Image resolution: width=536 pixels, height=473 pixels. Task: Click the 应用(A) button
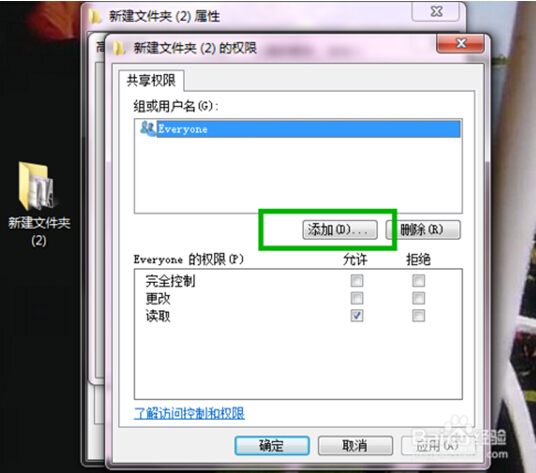[x=438, y=446]
